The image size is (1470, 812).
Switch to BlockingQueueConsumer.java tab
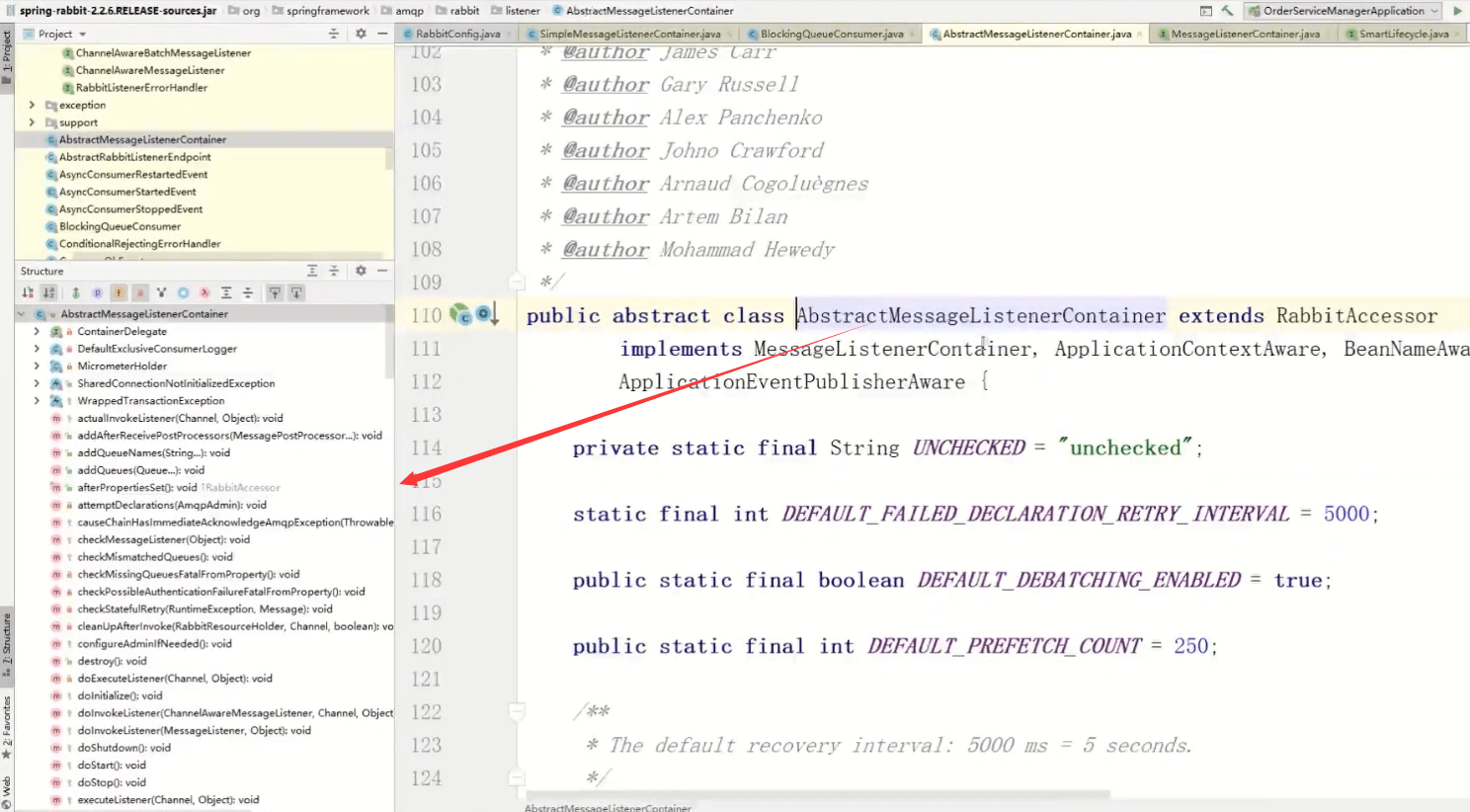point(831,34)
